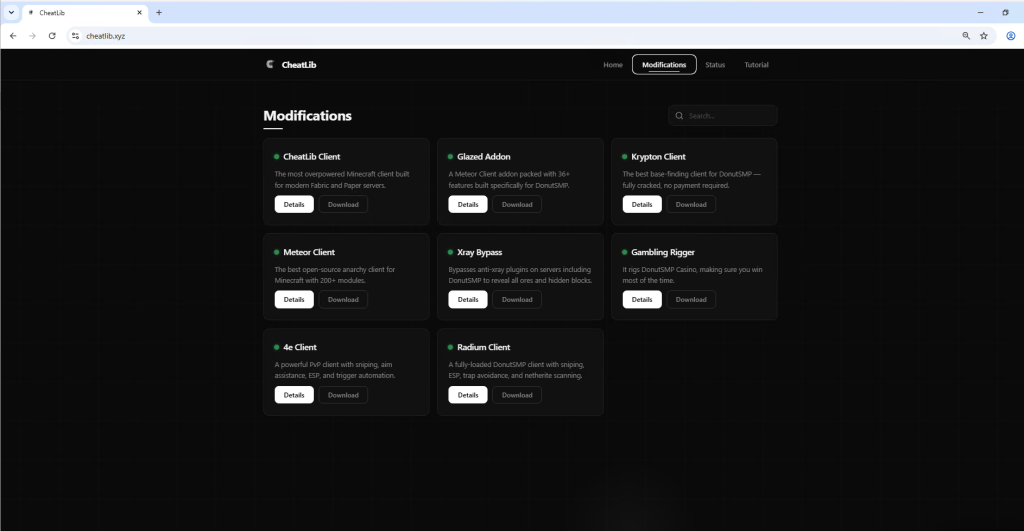The width and height of the screenshot is (1024, 531).
Task: View Details for 4e Client
Action: tap(294, 395)
